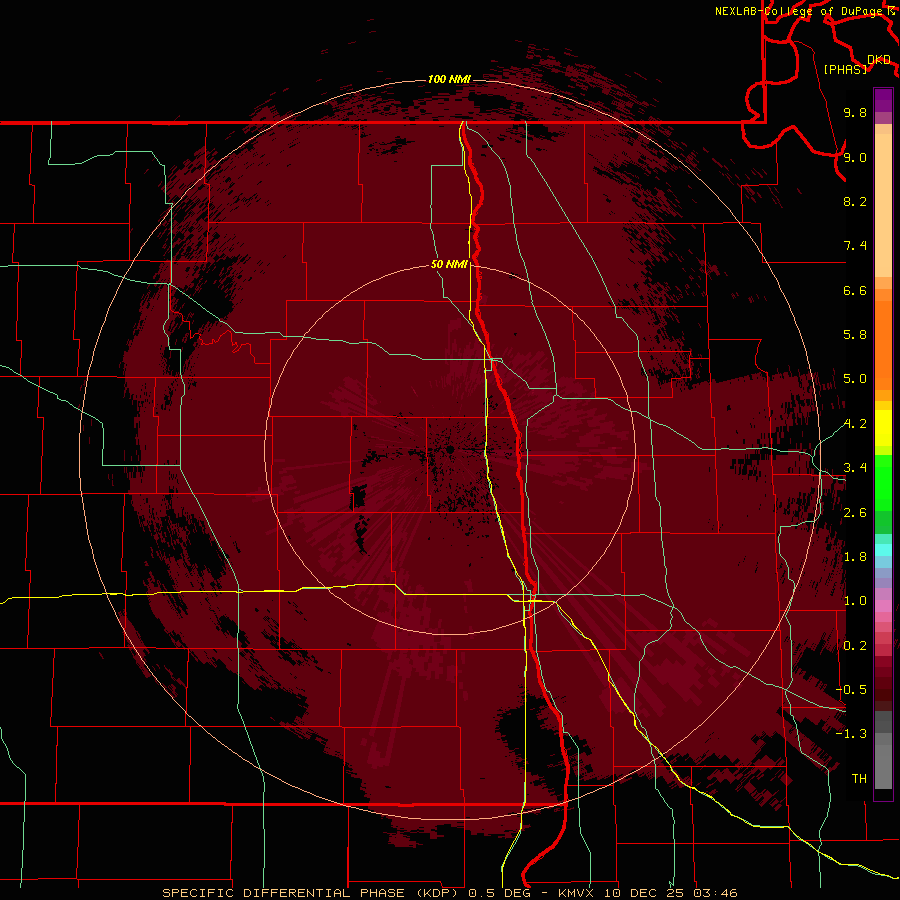Click the cyan segment of the color bar
900x900 pixels.
click(883, 550)
